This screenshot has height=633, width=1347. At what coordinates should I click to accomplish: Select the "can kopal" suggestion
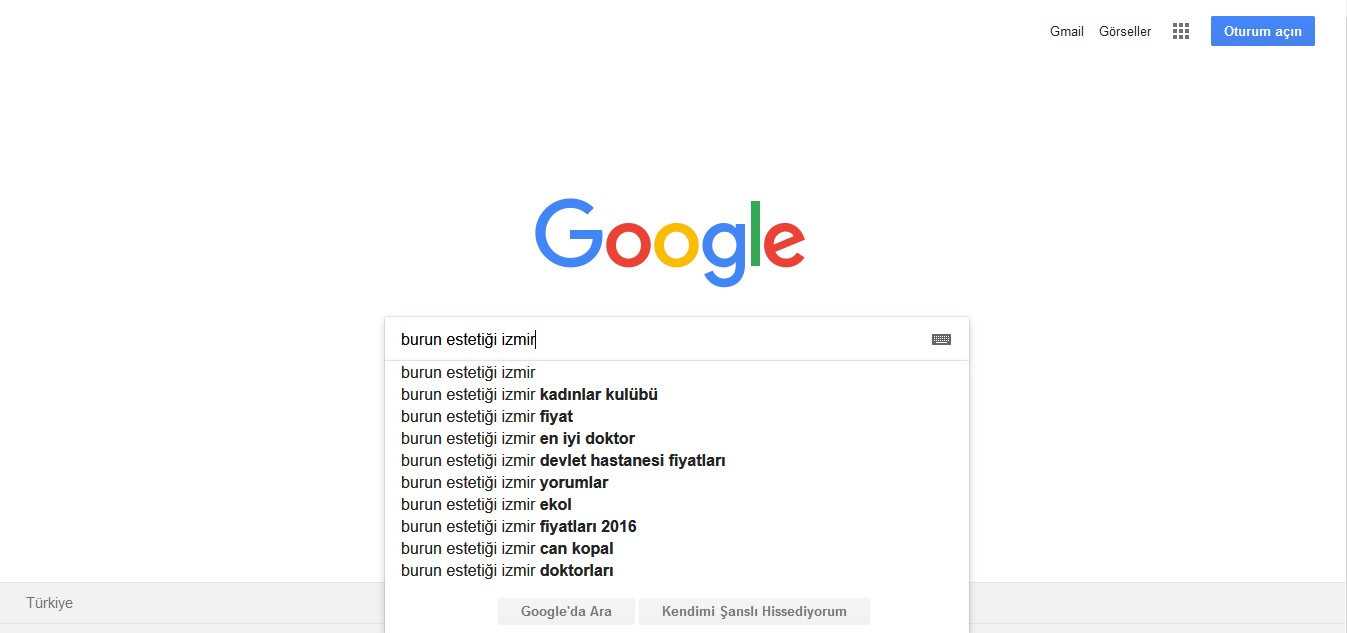point(677,549)
